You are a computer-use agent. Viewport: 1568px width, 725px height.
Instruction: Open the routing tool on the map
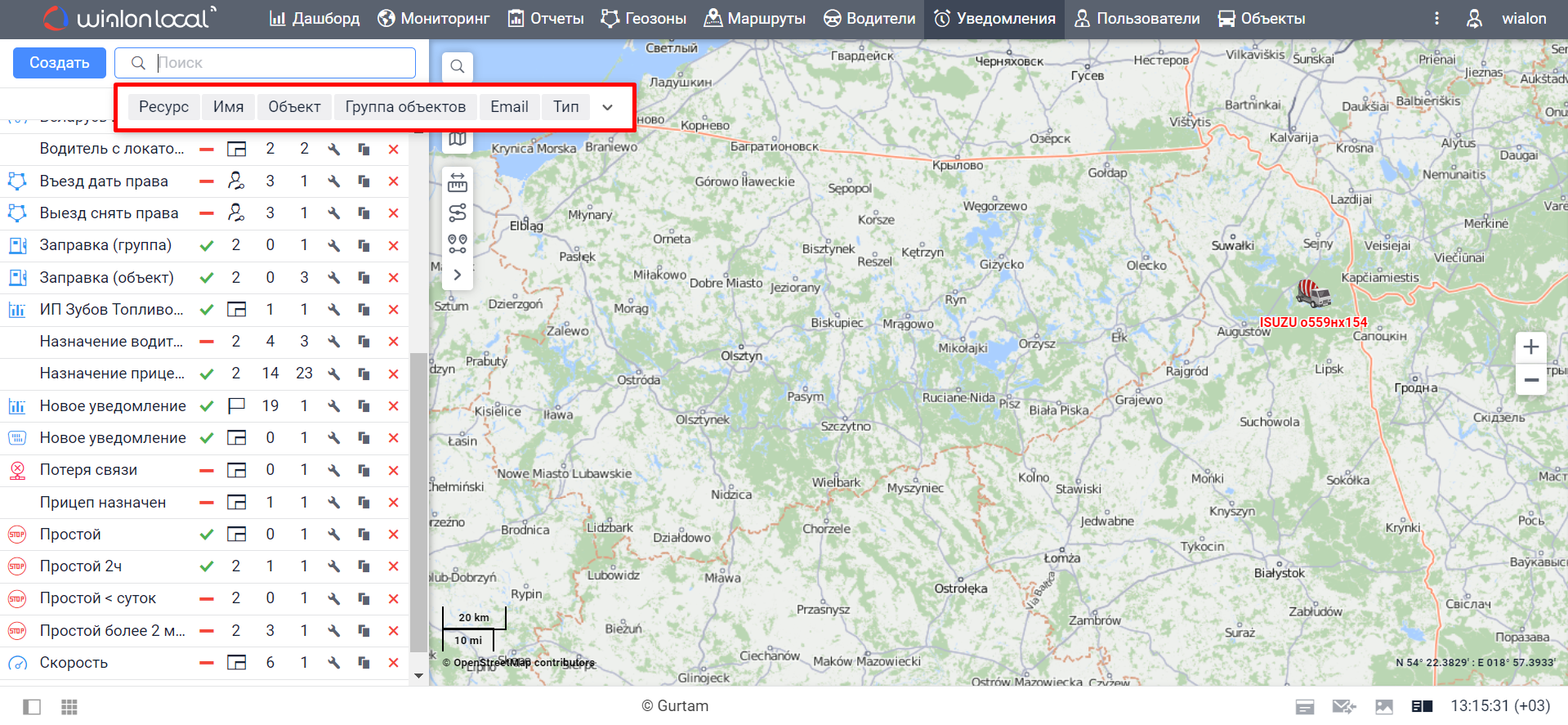pyautogui.click(x=458, y=213)
